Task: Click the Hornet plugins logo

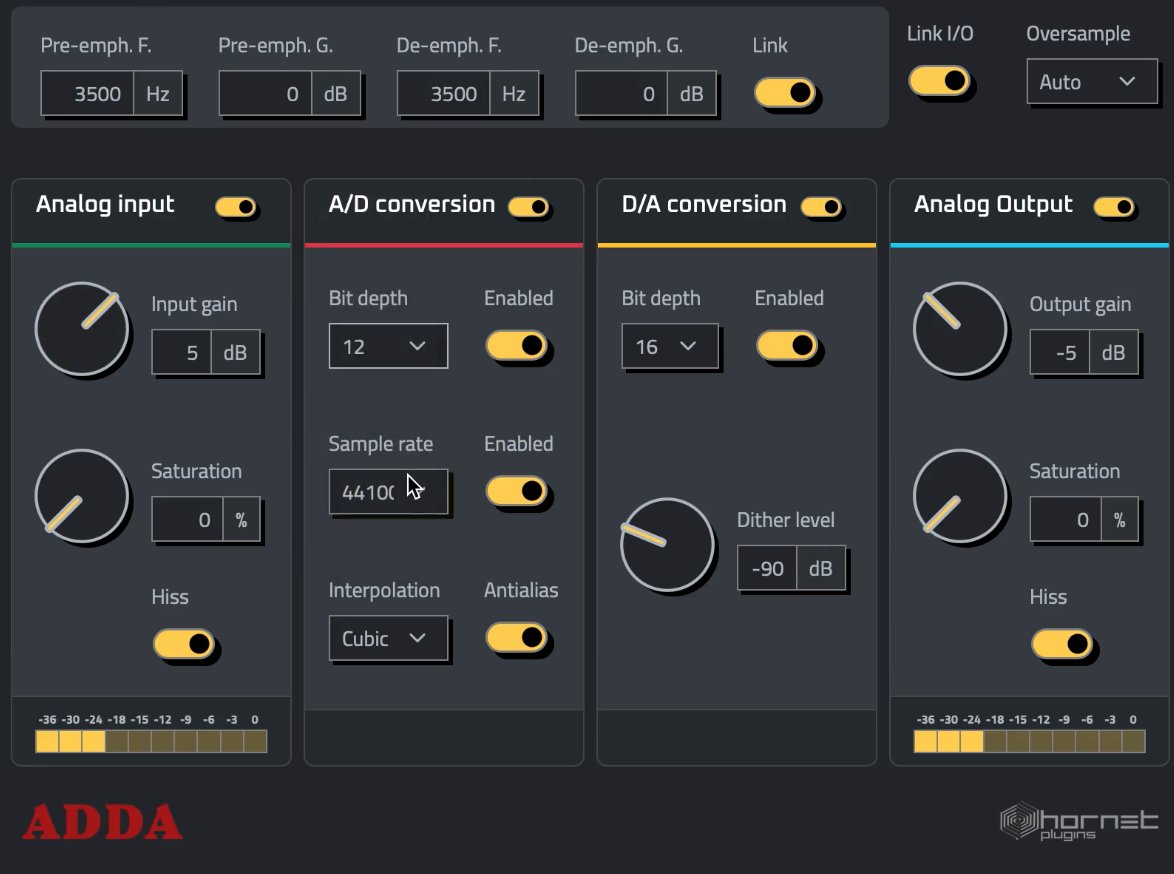Action: pos(1079,822)
